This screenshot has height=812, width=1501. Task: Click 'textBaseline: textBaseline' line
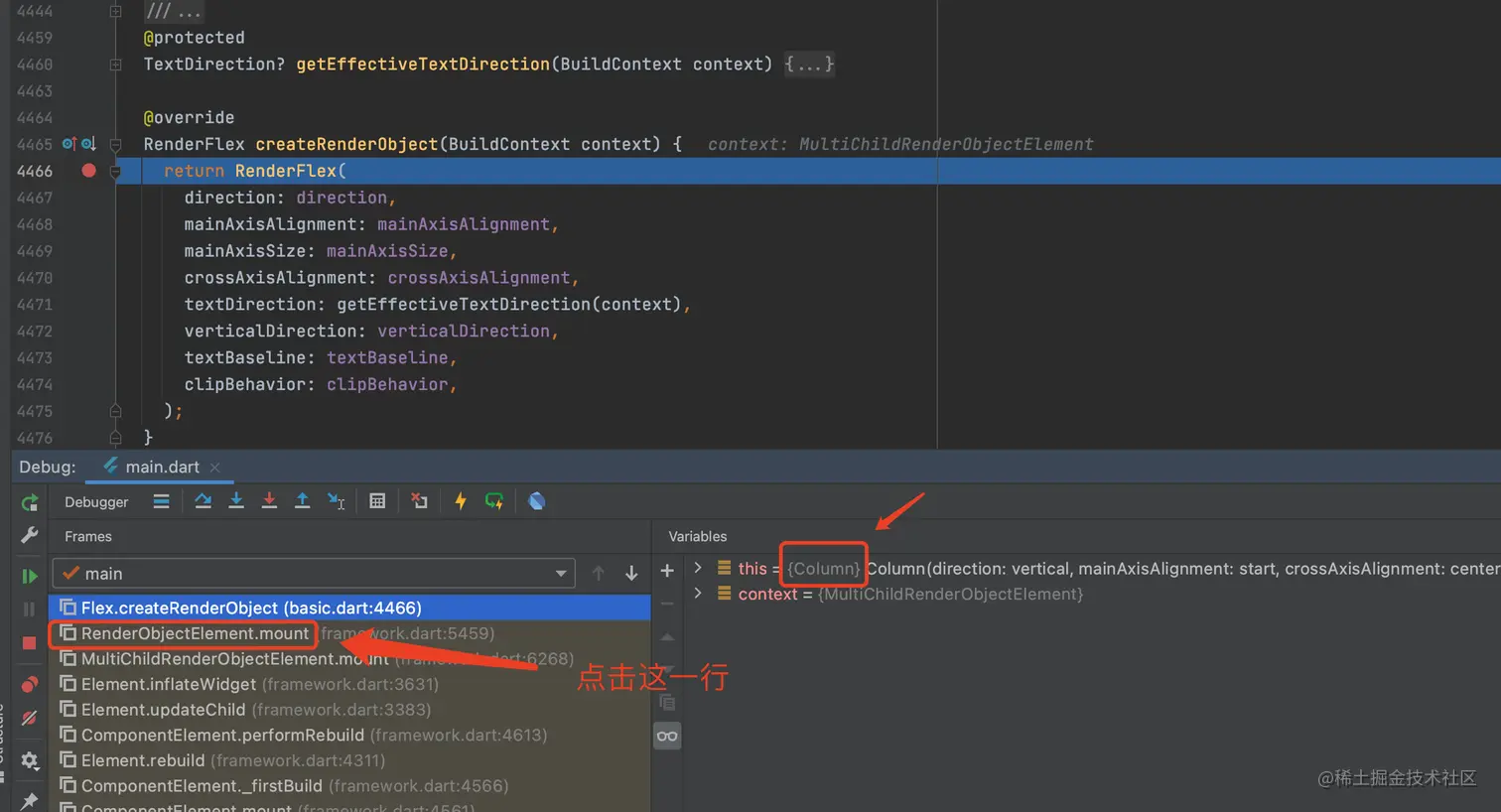point(321,357)
